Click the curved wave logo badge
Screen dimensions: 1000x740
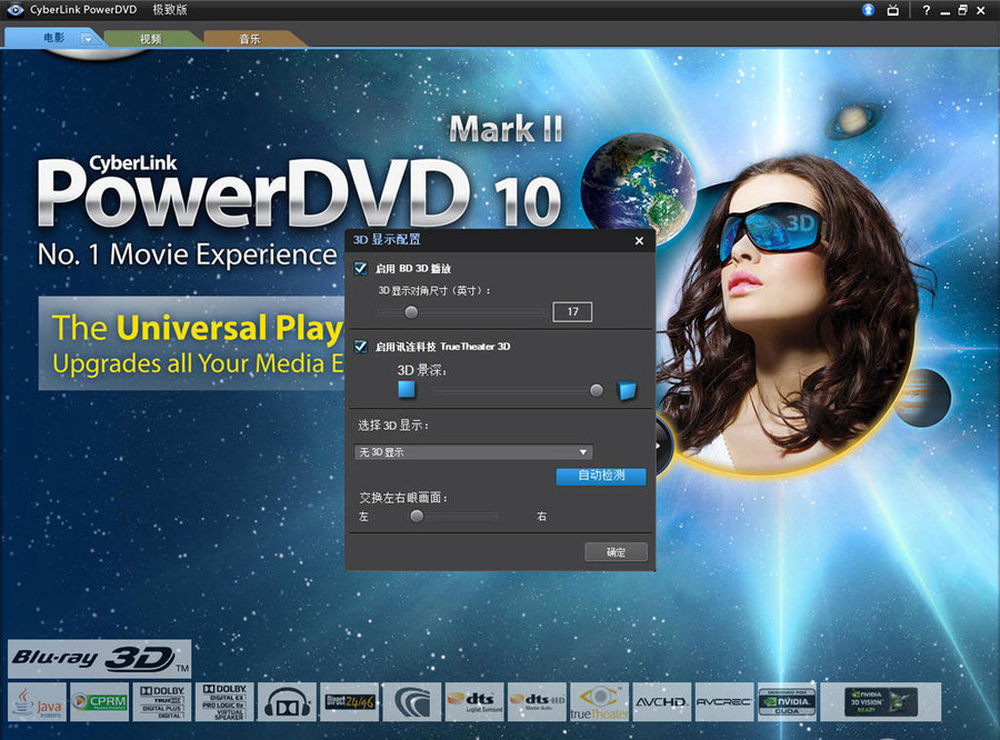tap(412, 702)
